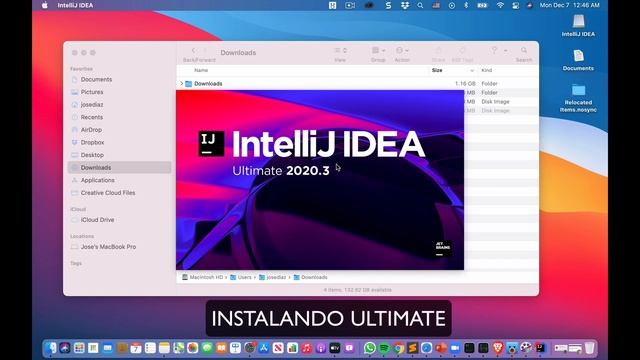Open Maps from the Dock
640x360 pixels.
tap(179, 348)
